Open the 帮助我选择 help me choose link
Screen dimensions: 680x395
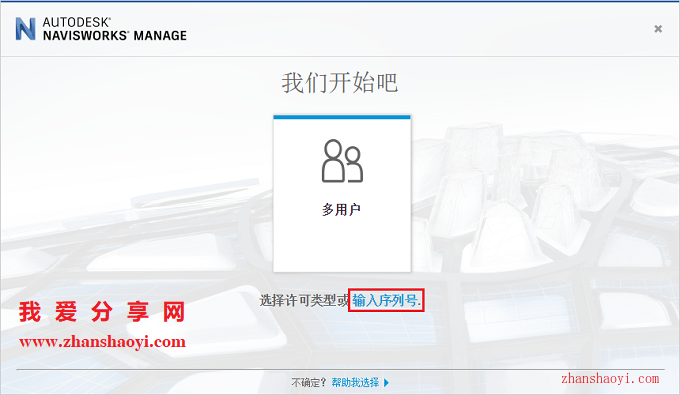coord(355,382)
